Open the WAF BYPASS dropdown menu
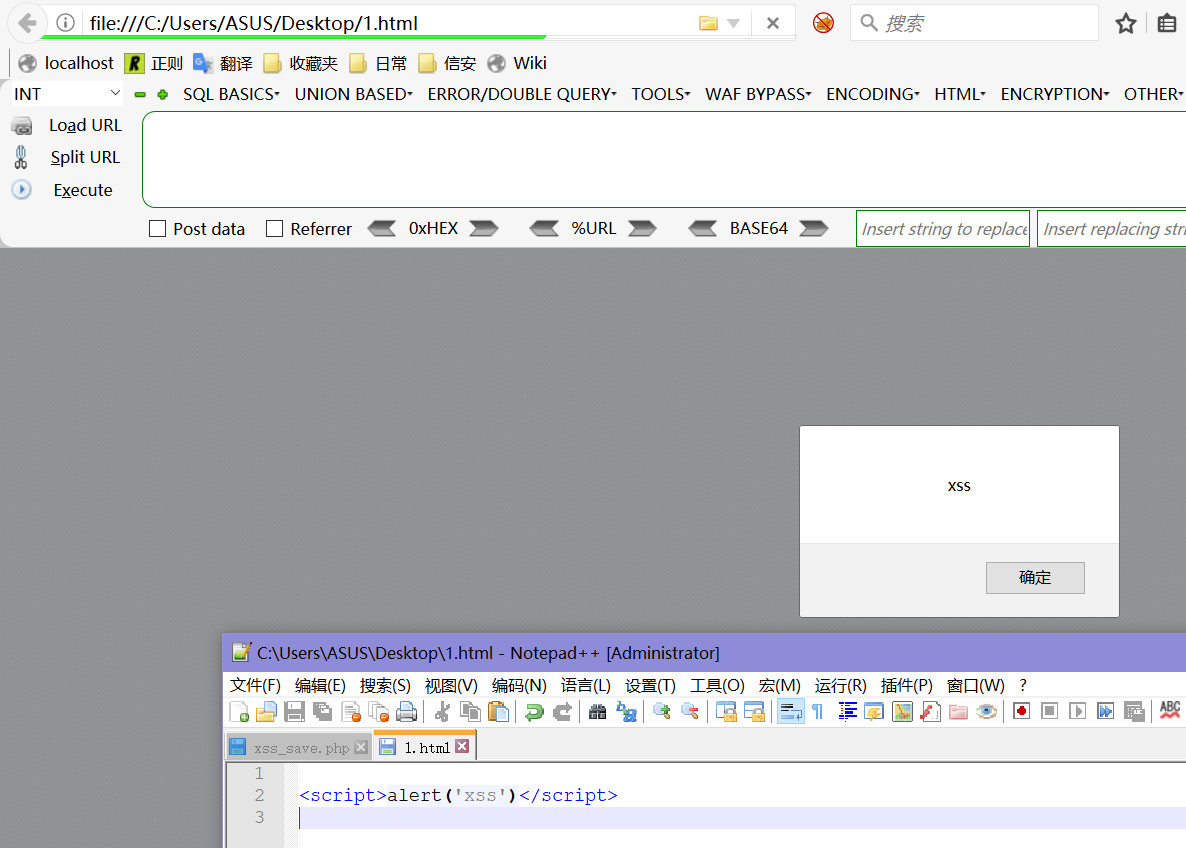 pyautogui.click(x=759, y=94)
